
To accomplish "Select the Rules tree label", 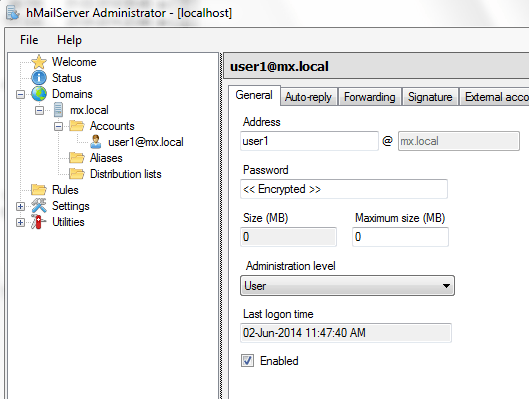I will pos(65,190).
